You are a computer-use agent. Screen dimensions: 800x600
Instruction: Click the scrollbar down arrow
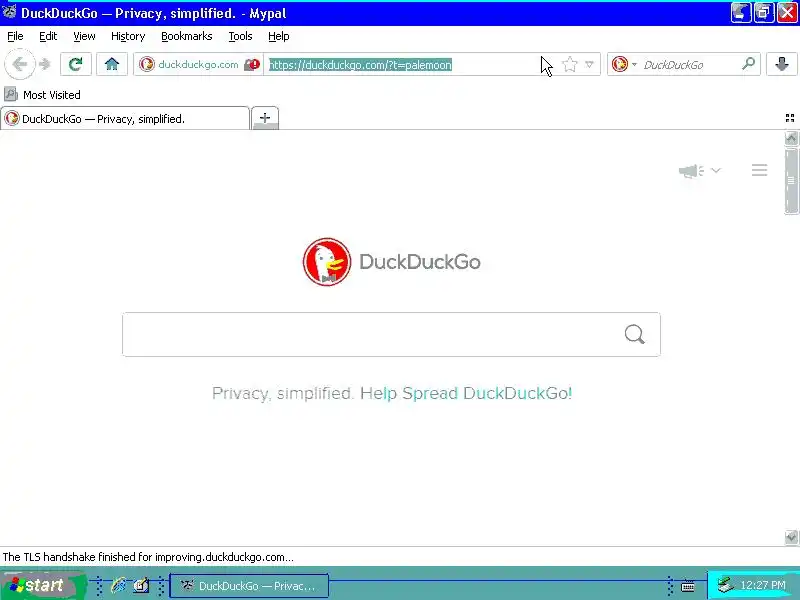click(791, 537)
